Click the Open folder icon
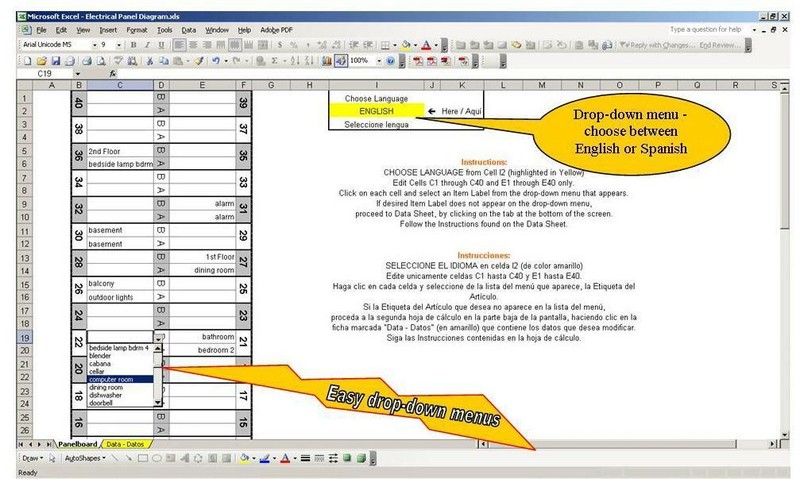Image resolution: width=800 pixels, height=479 pixels. point(41,61)
